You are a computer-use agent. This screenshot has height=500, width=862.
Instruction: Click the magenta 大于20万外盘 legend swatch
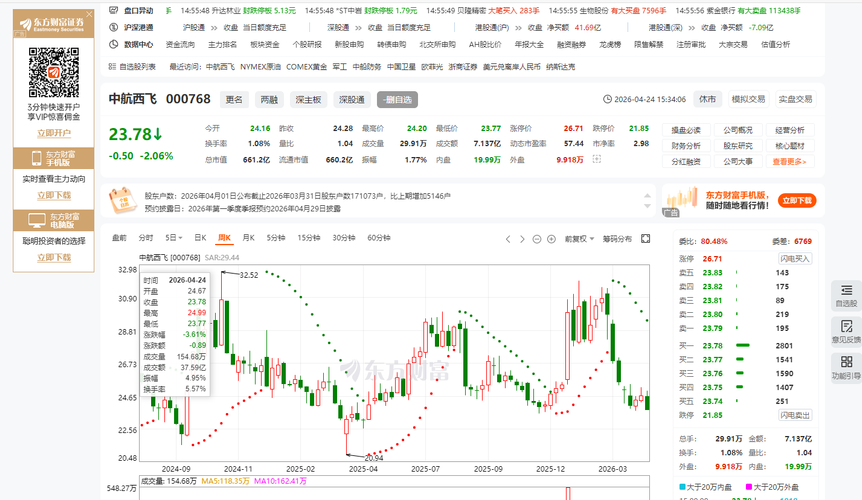pyautogui.click(x=749, y=487)
